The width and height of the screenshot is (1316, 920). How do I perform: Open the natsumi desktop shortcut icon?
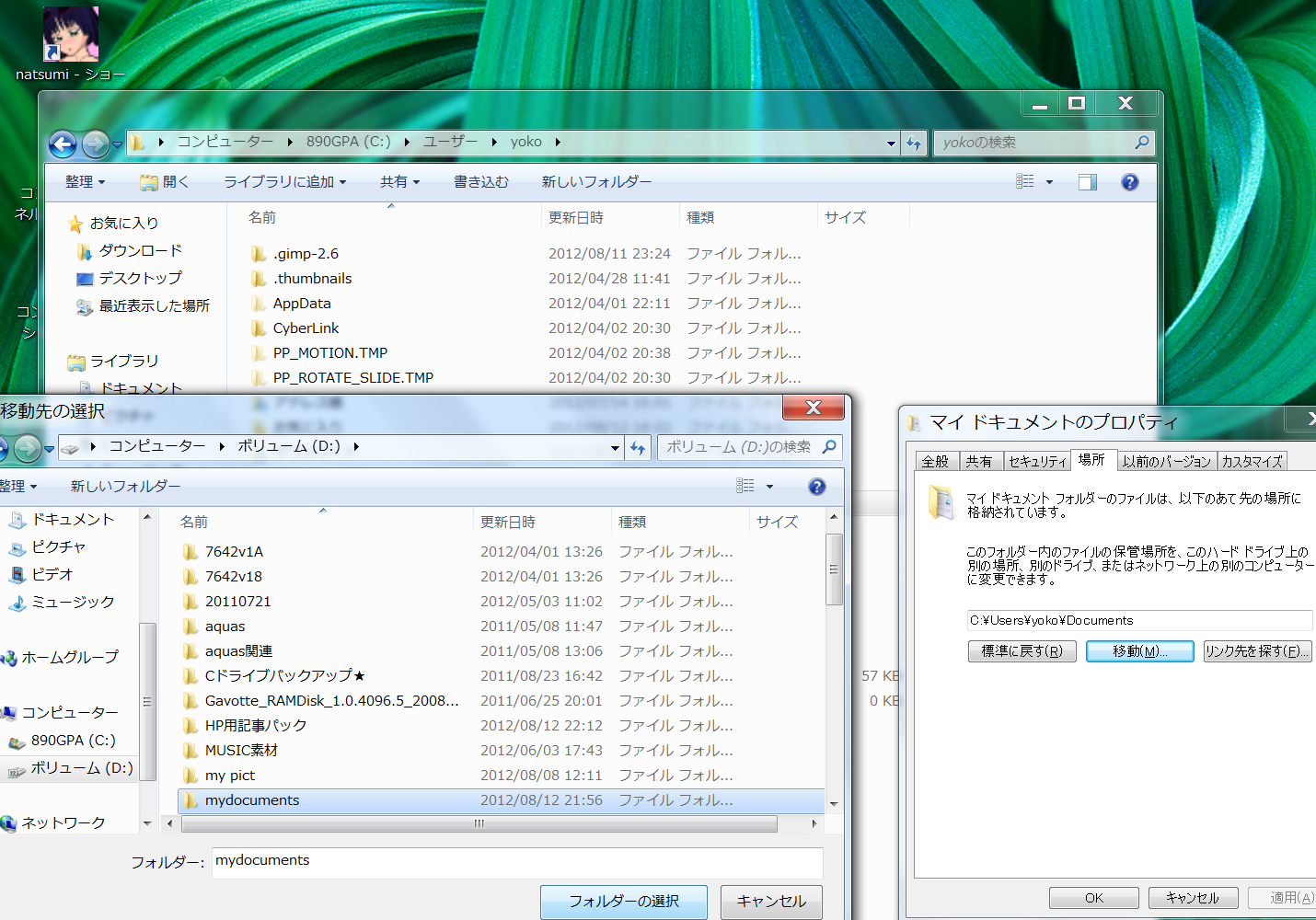(70, 37)
